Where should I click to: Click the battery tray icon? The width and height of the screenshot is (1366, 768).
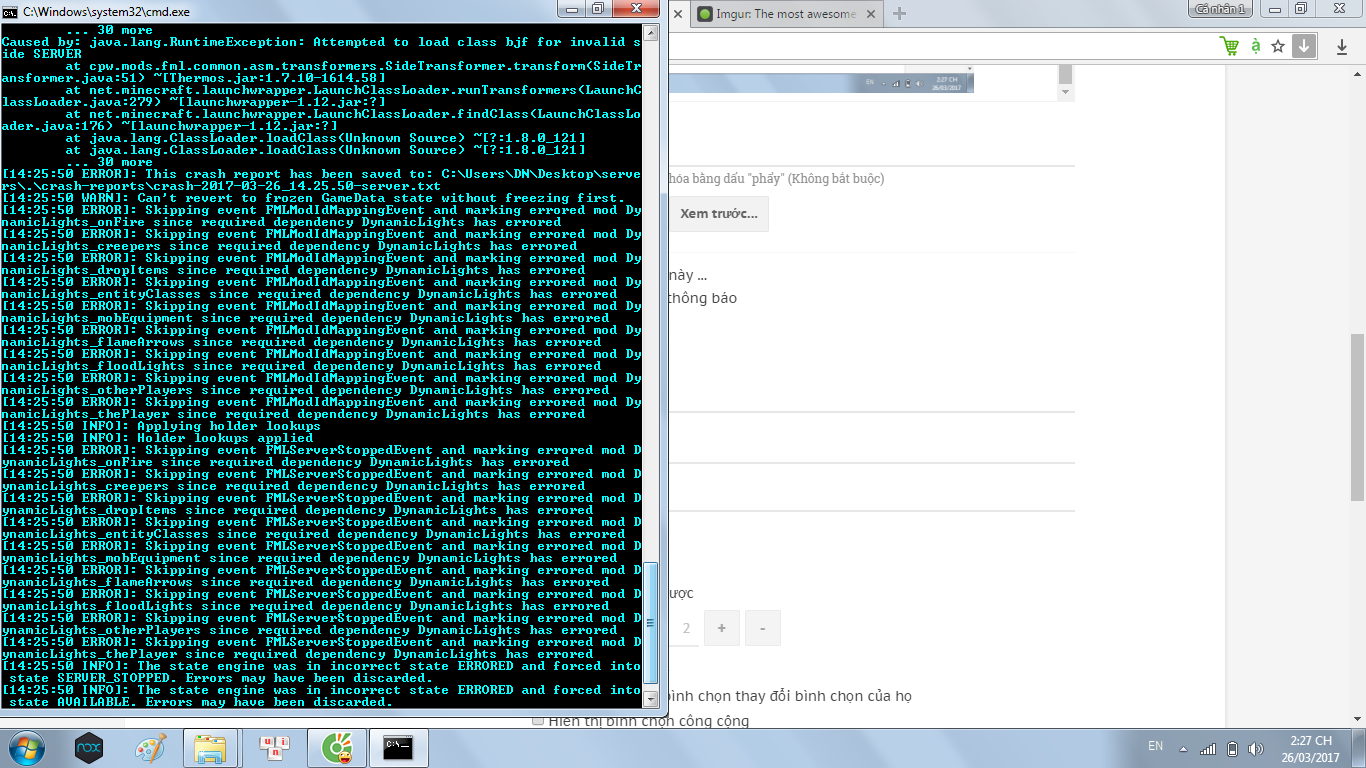[x=1232, y=748]
